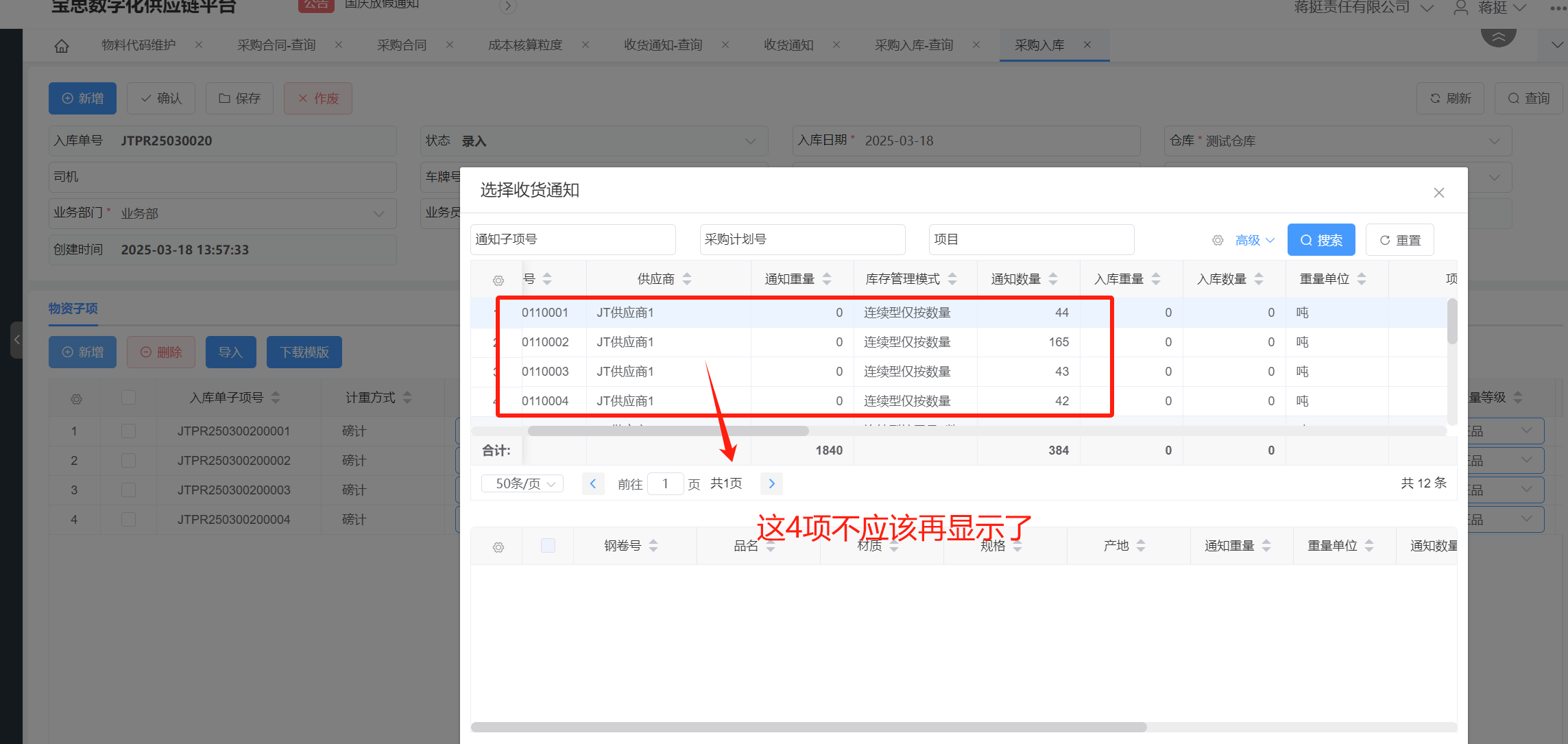
Task: Focus the 通知子项号 search field
Action: (573, 239)
